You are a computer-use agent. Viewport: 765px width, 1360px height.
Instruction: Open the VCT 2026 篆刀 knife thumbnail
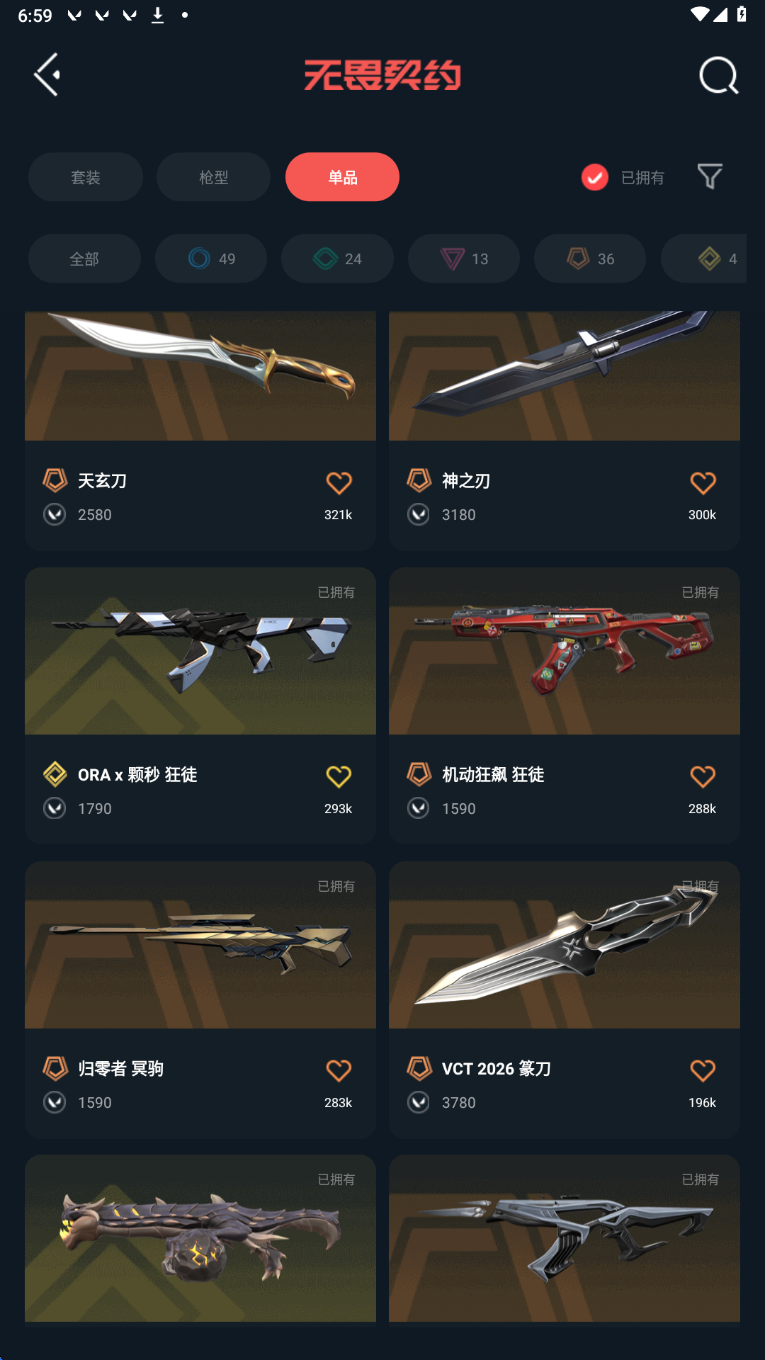tap(564, 945)
